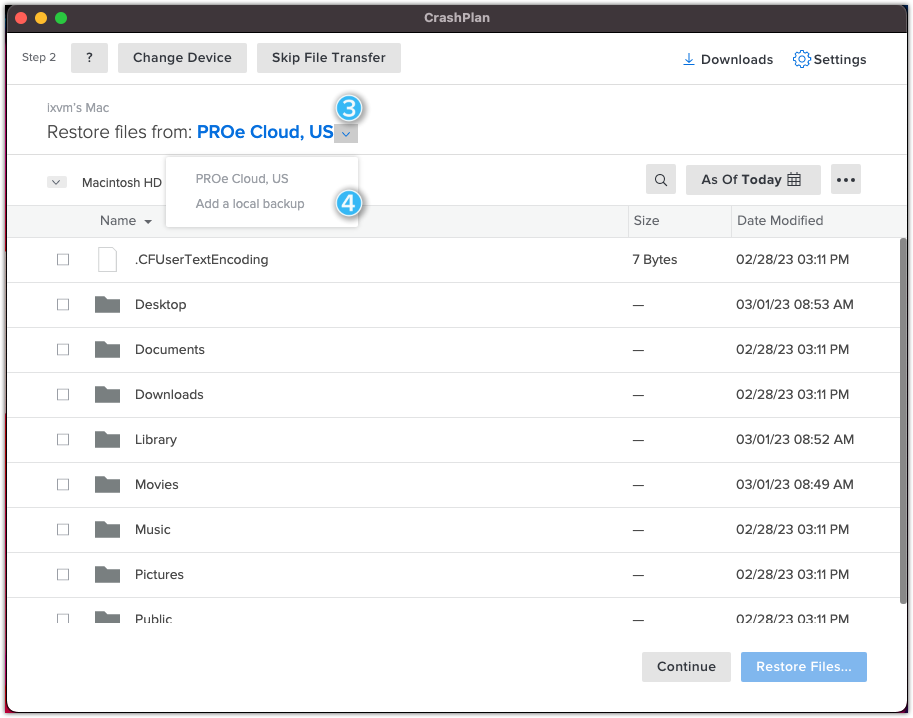
Task: Open the search magnifier icon button
Action: coord(660,179)
